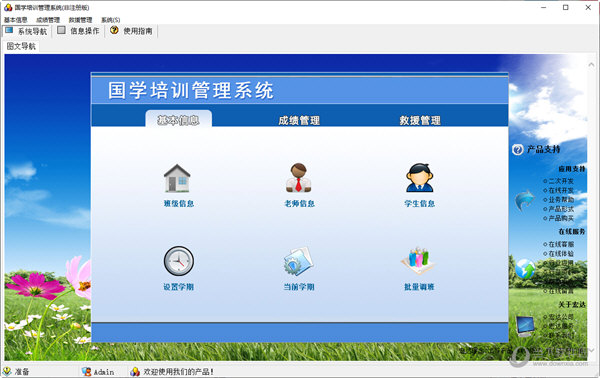This screenshot has height=378, width=600.
Task: Click the 在线服务 section heading
Action: point(572,231)
